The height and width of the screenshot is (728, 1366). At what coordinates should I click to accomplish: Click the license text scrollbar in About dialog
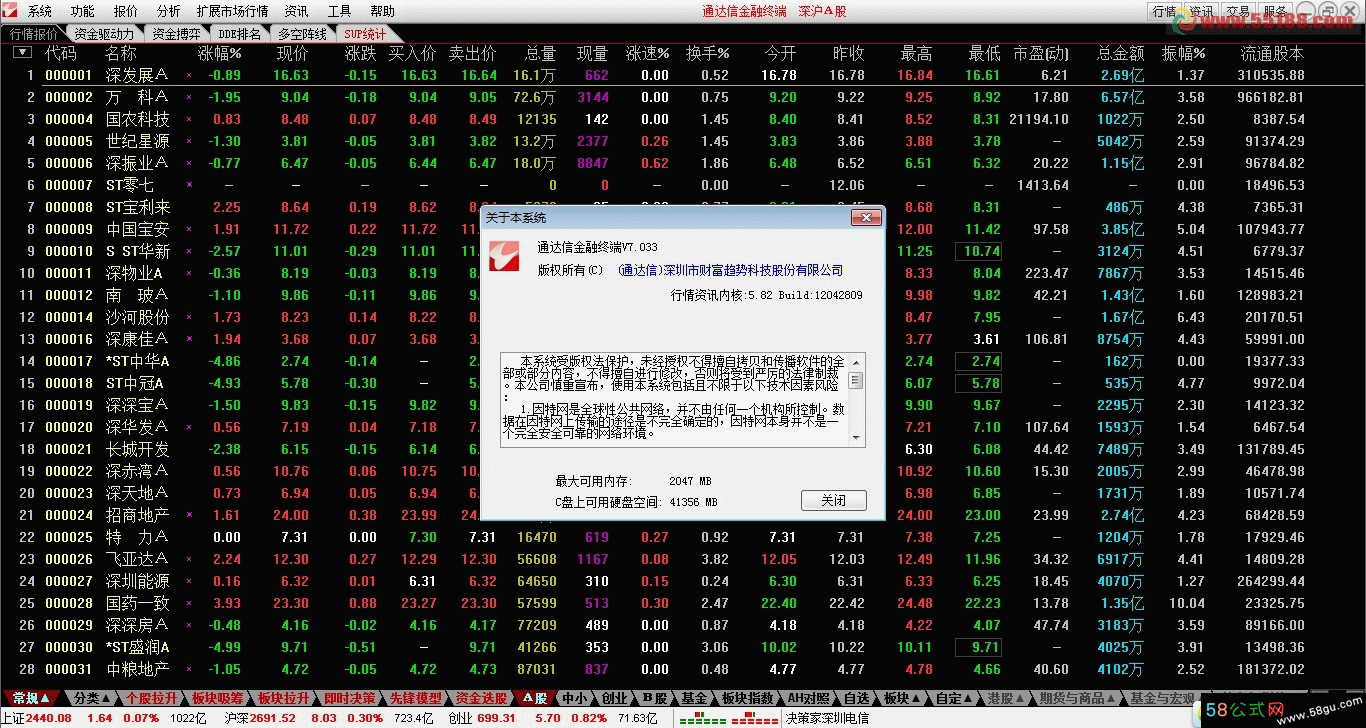(856, 399)
